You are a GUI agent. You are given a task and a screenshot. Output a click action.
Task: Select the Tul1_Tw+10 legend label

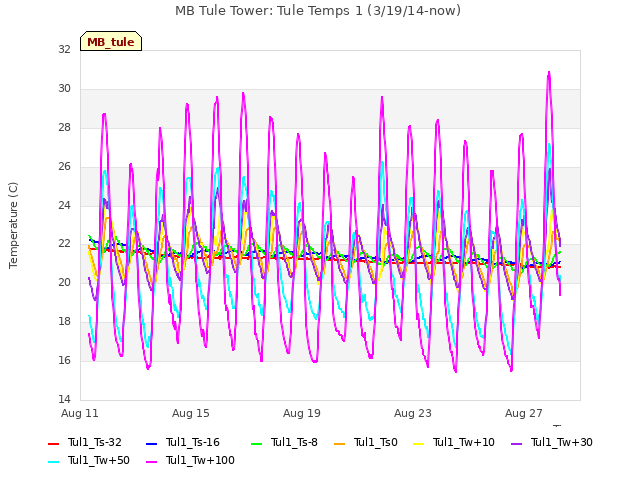click(464, 442)
